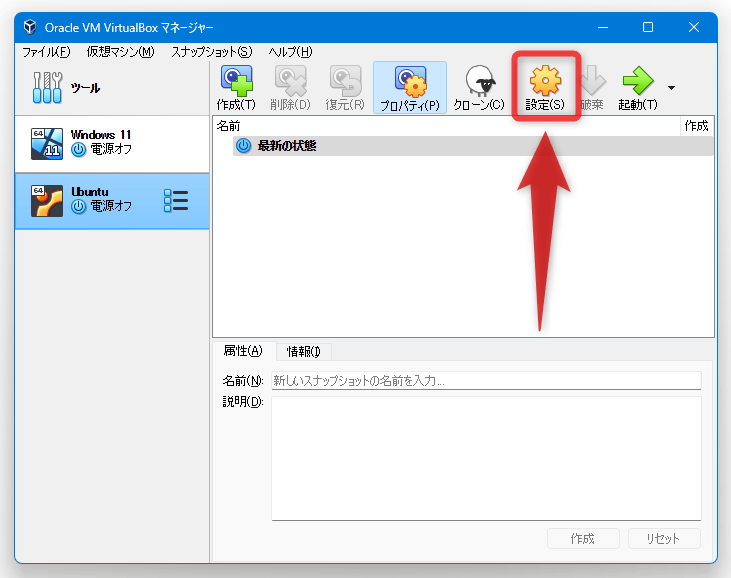Switch to the 情報(I) tab
Screen dimensions: 731x578
pos(303,351)
